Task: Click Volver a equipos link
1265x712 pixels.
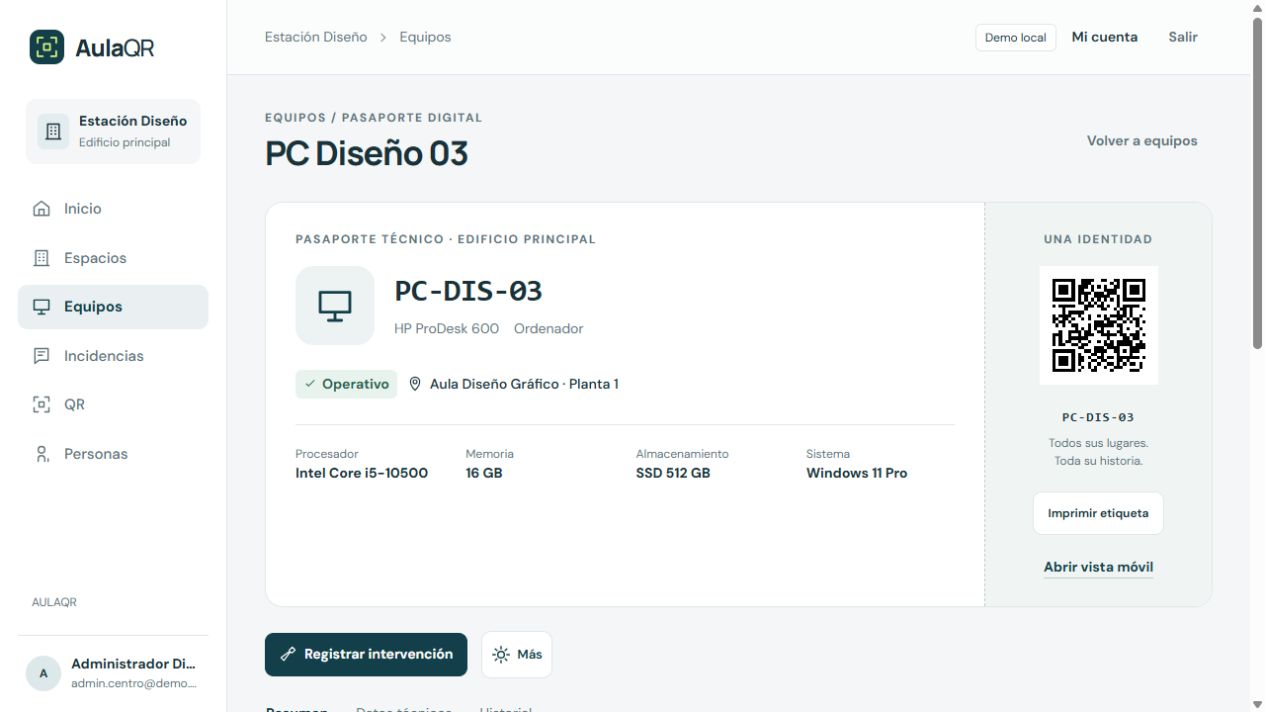Action: pos(1142,141)
